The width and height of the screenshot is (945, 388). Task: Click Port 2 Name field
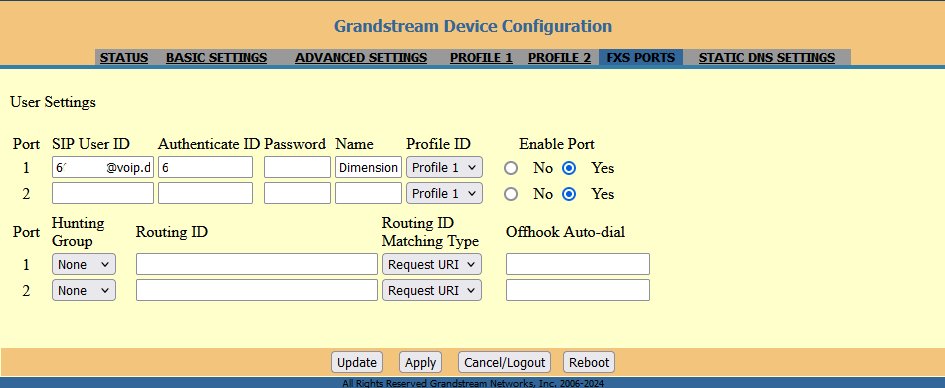coord(368,193)
